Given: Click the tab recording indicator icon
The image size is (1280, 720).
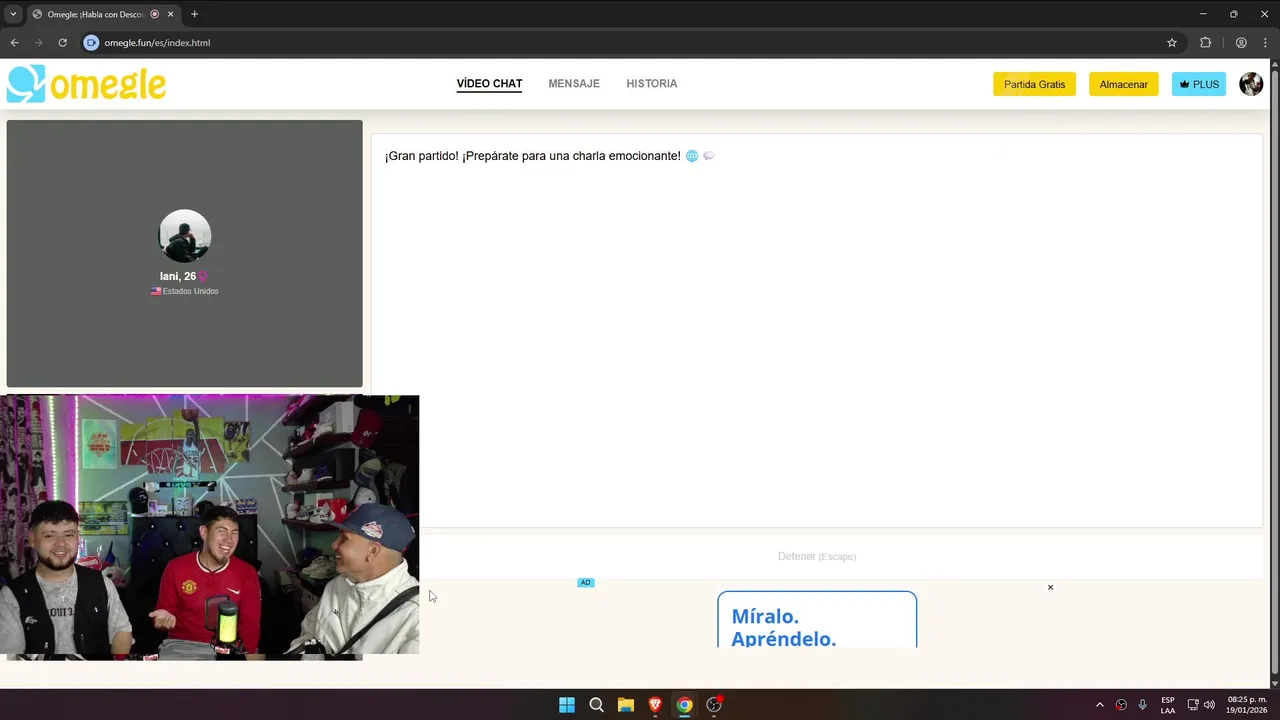Looking at the screenshot, I should coord(154,14).
